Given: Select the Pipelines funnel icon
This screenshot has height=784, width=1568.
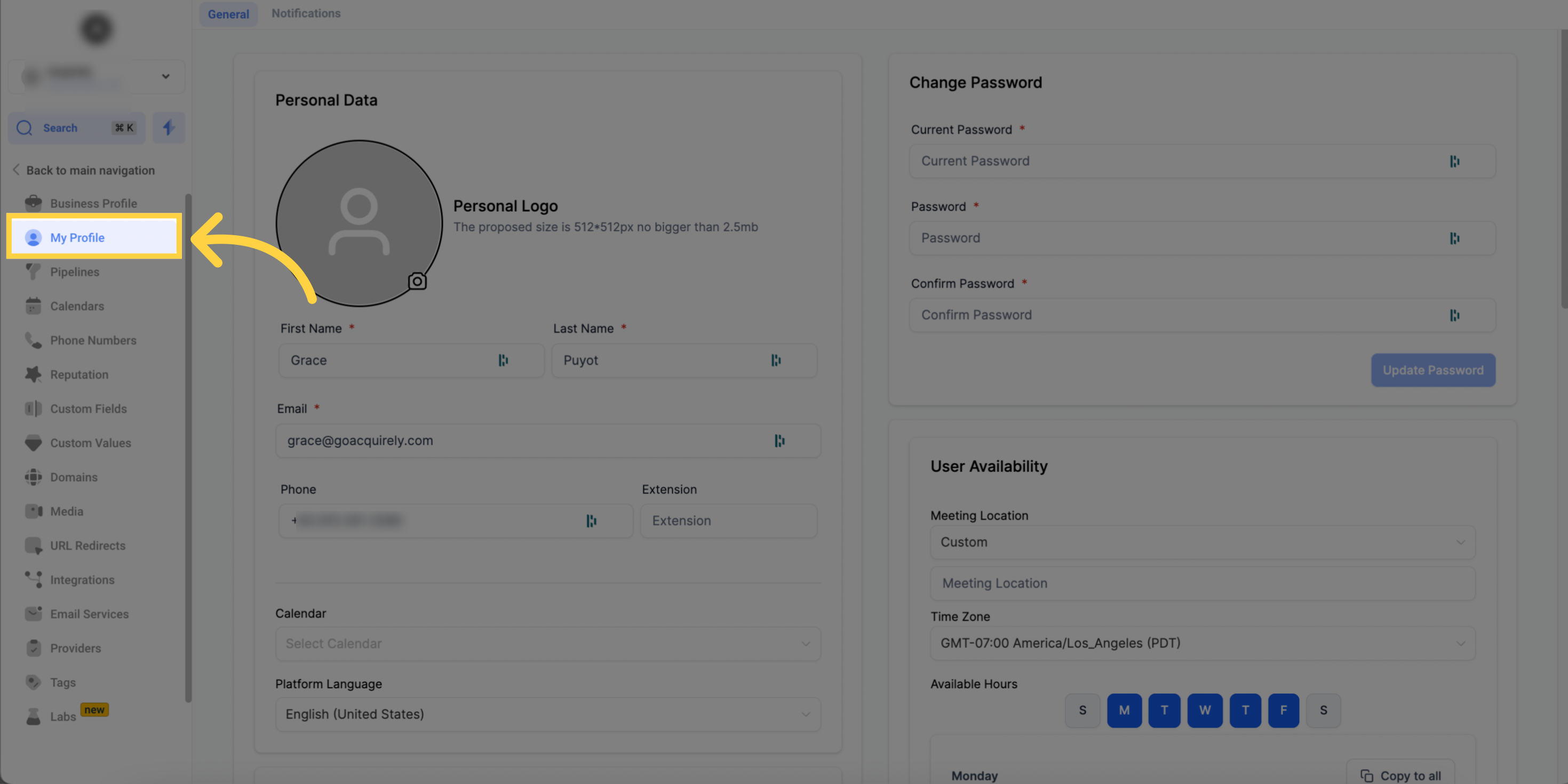Looking at the screenshot, I should coord(34,271).
